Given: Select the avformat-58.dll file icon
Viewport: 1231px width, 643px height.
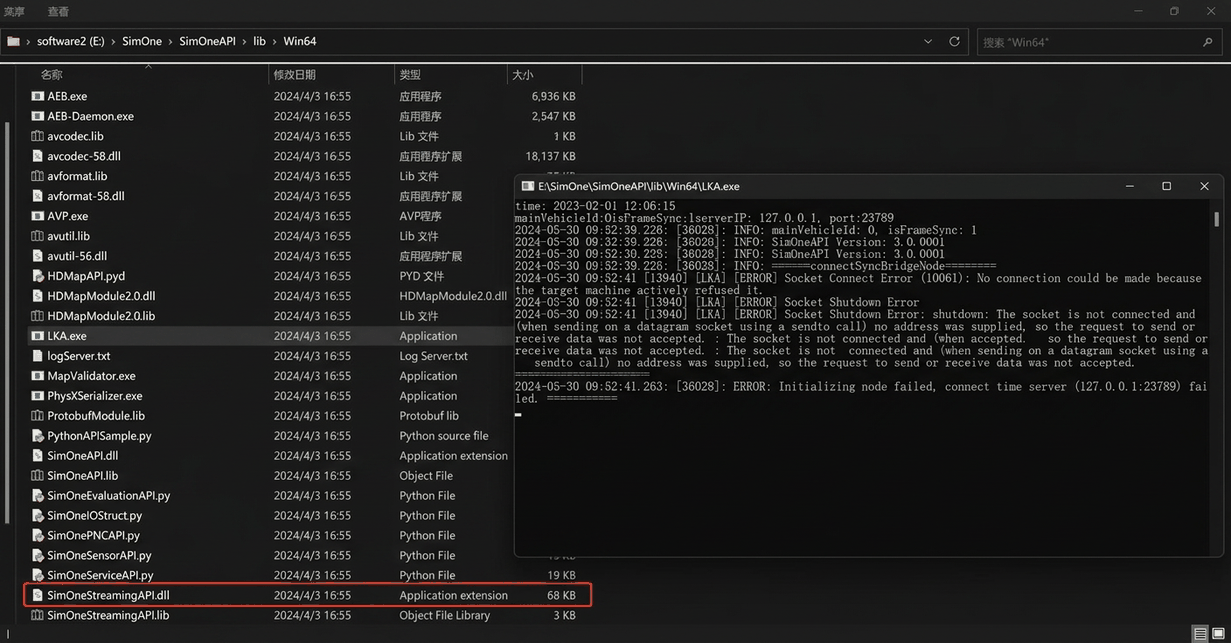Looking at the screenshot, I should click(38, 196).
